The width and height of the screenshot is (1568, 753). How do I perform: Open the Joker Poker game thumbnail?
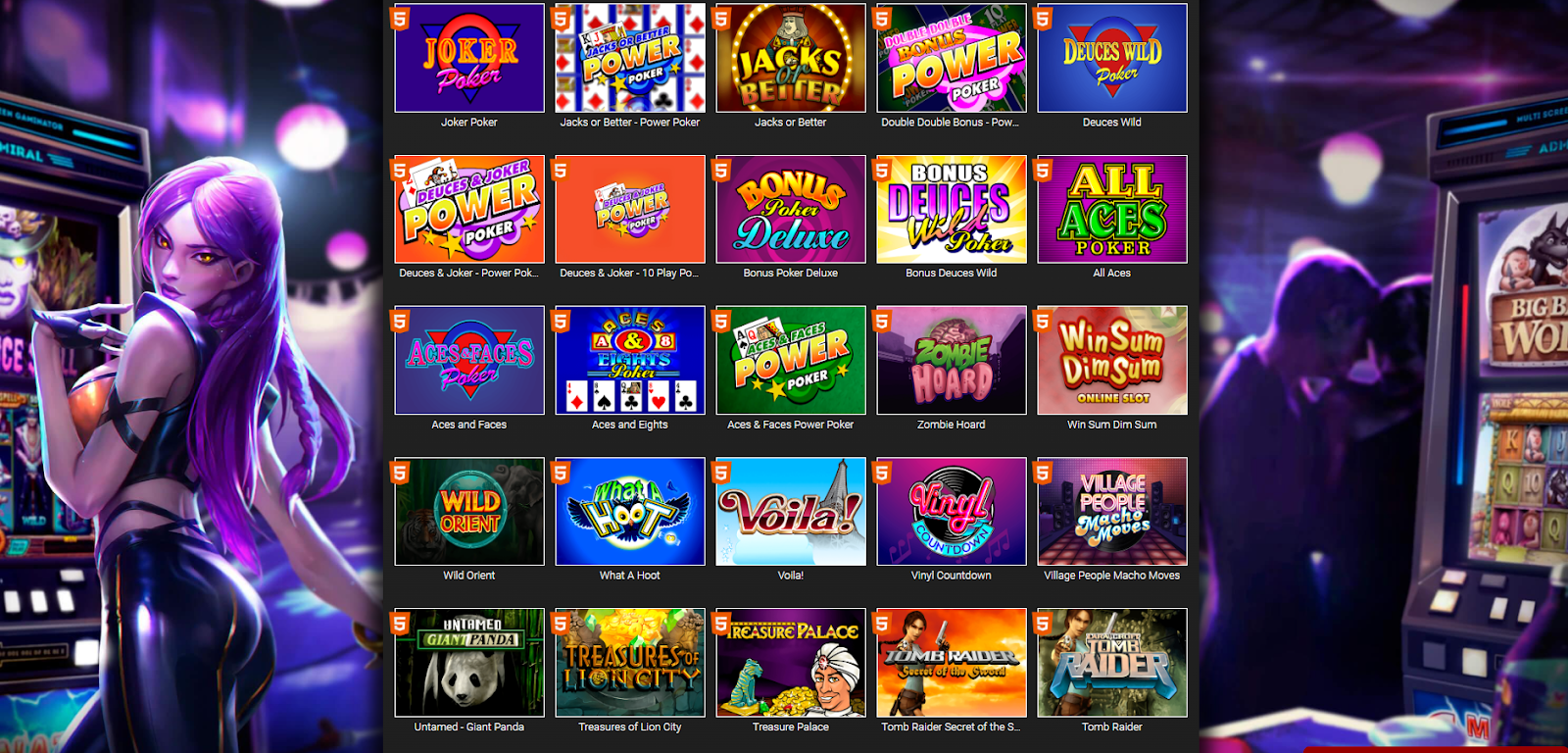pyautogui.click(x=469, y=58)
